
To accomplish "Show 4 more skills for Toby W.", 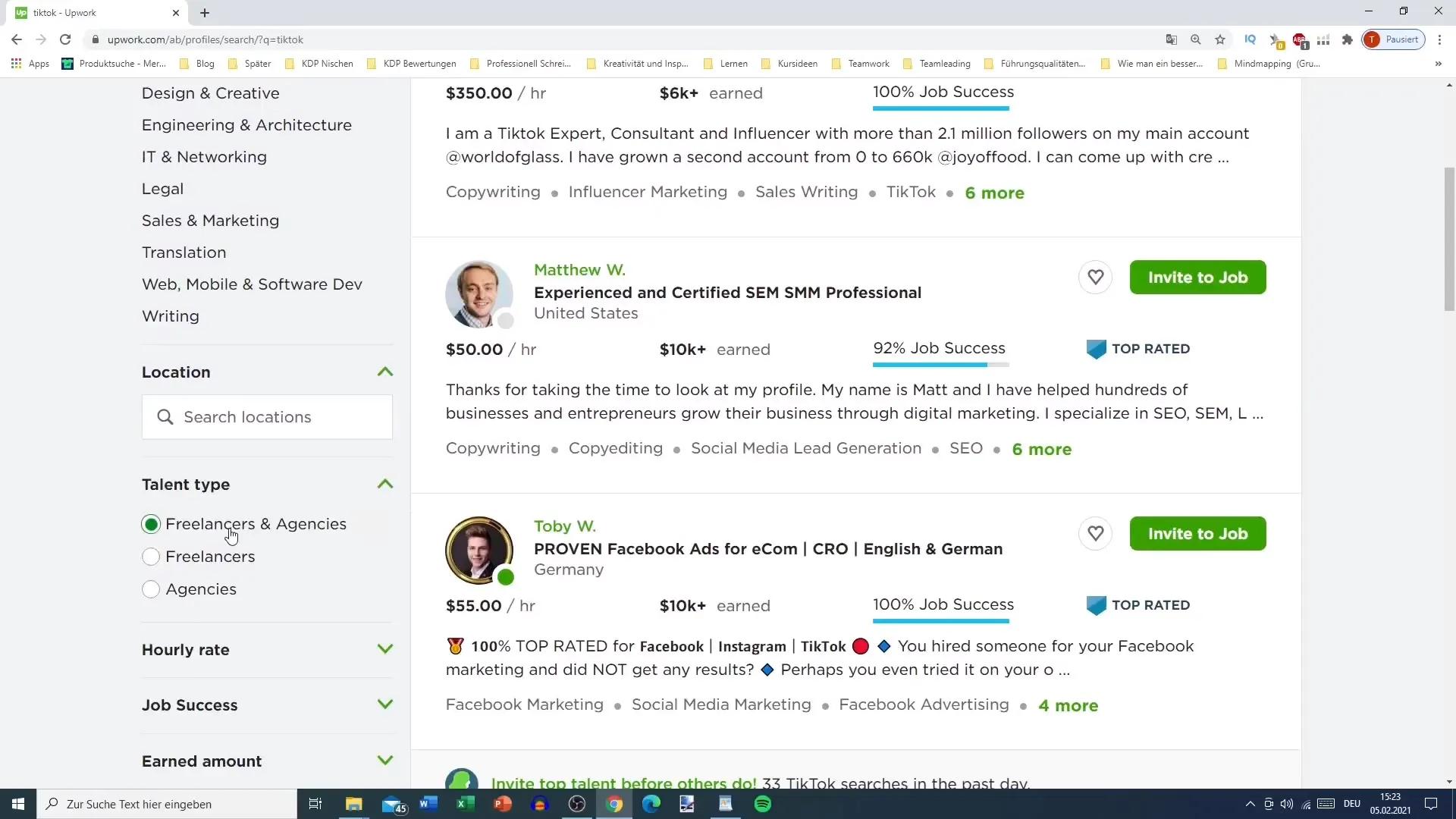I will coord(1068,705).
